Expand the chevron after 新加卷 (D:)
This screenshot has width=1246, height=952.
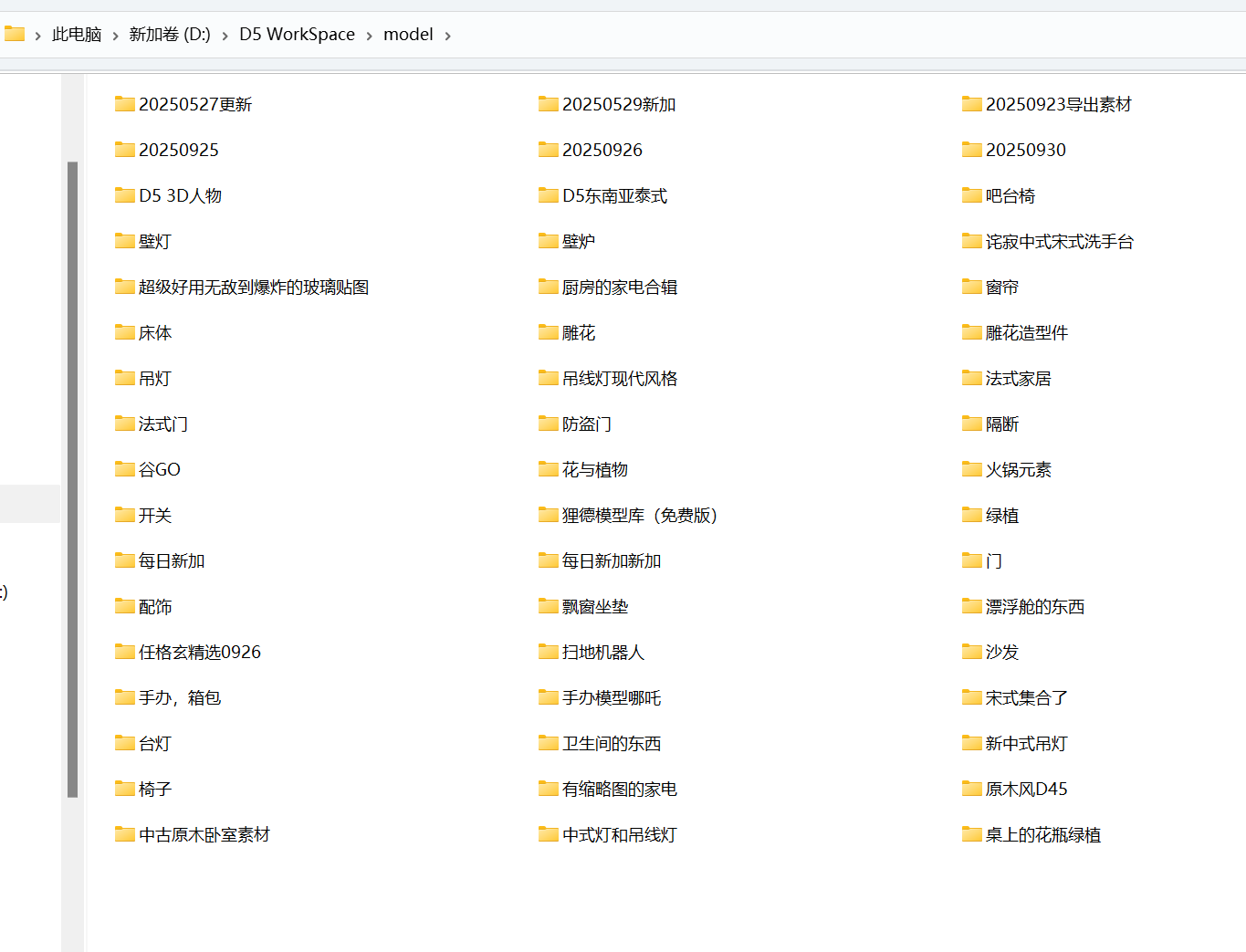tap(225, 36)
